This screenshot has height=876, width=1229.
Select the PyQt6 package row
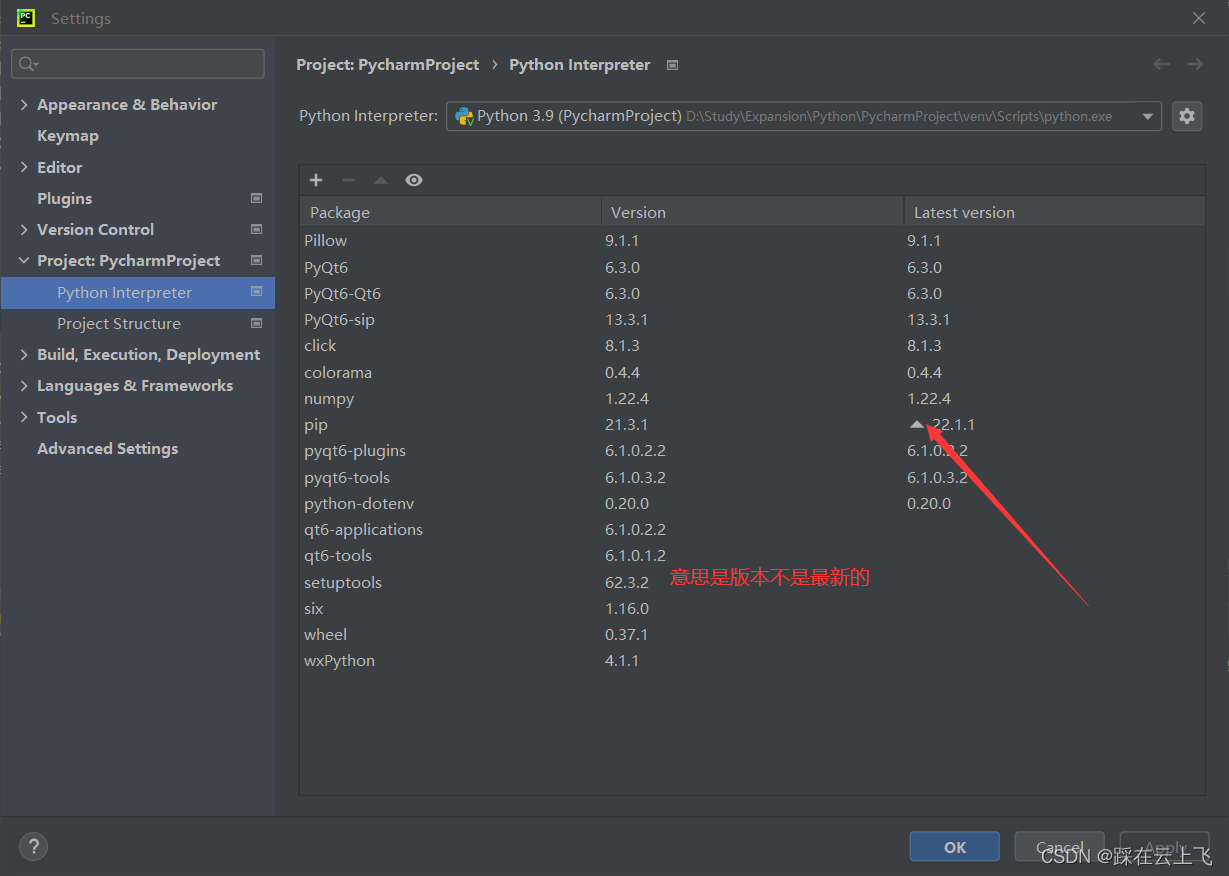click(x=752, y=267)
